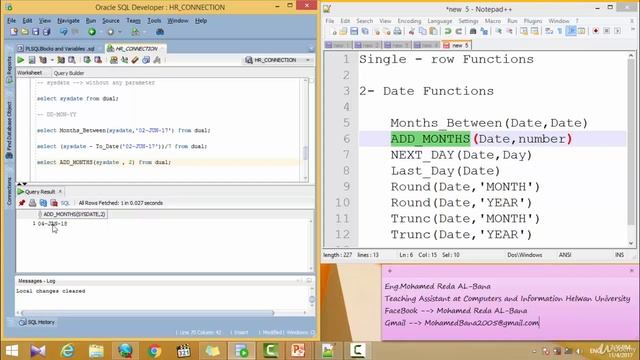640x360 pixels.
Task: Open Plugins menu in Notepad++
Action: [533, 21]
